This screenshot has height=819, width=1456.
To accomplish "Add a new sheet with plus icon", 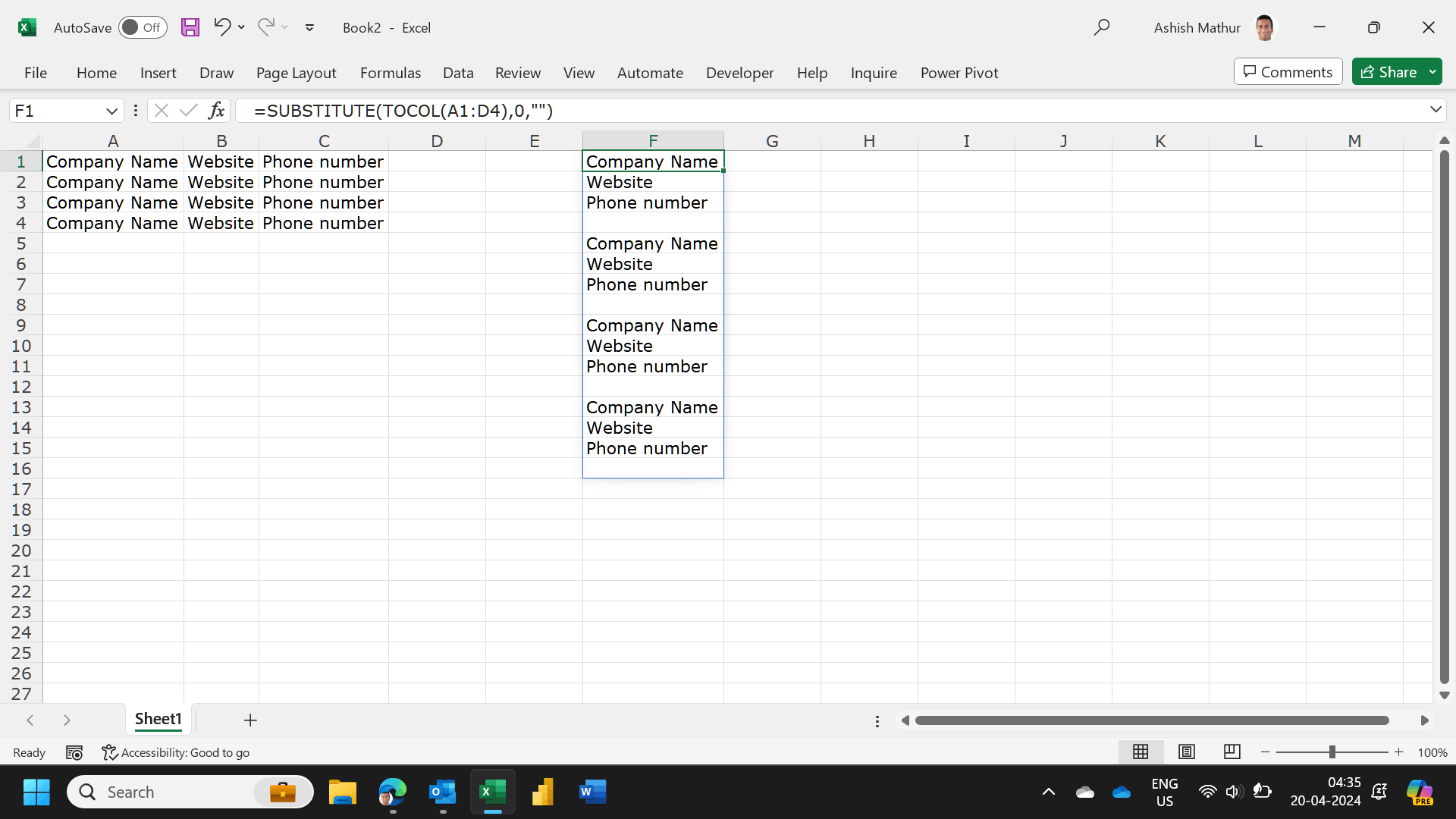I will (250, 720).
